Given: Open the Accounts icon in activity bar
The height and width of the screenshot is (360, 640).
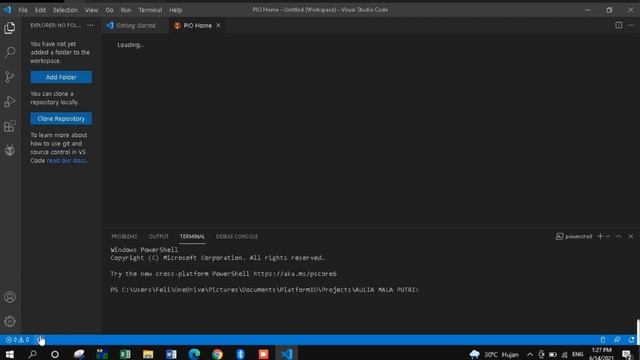Looking at the screenshot, I should (x=10, y=297).
